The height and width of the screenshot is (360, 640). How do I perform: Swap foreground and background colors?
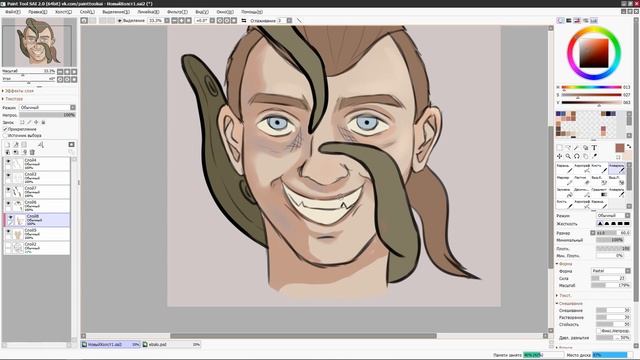pos(629,146)
